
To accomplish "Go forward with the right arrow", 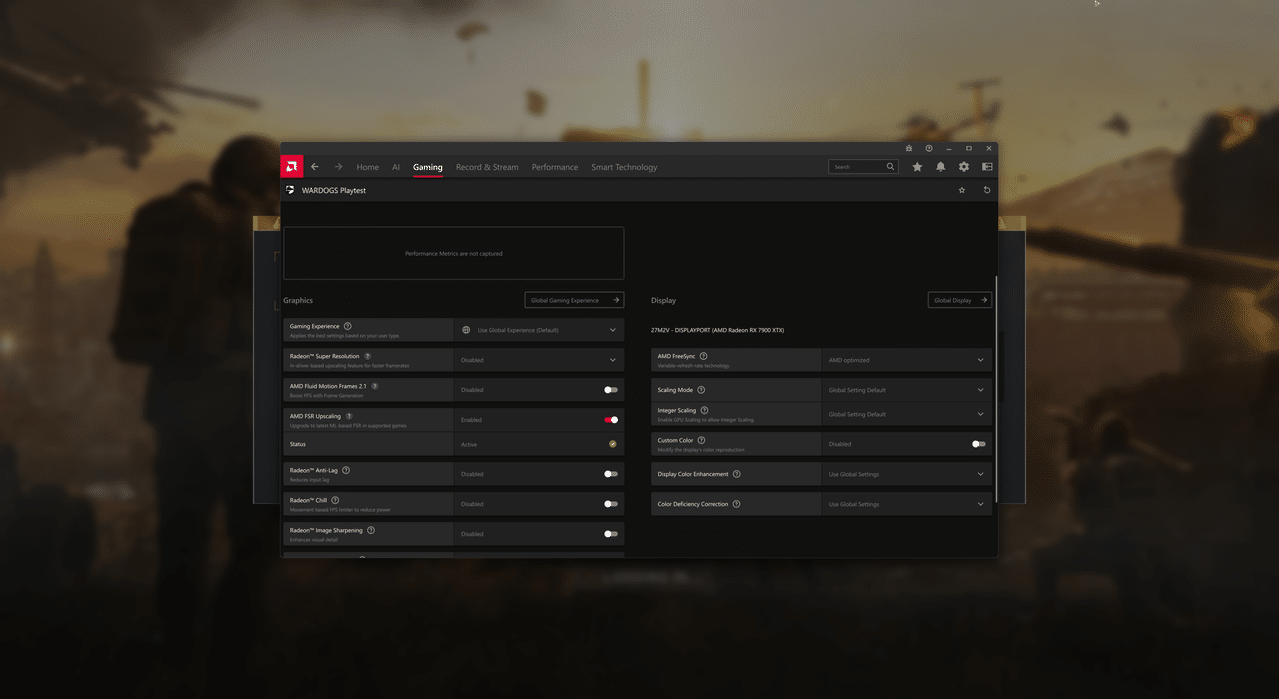I will [x=338, y=167].
